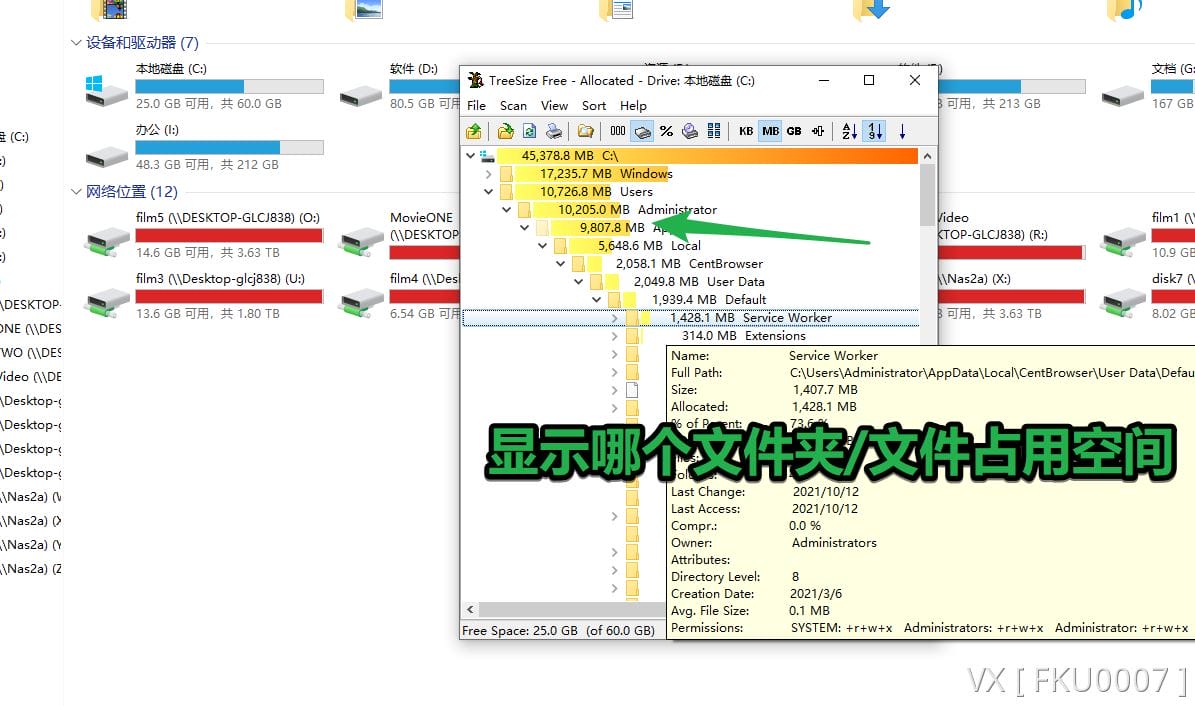This screenshot has height=706, width=1195.
Task: Open film3 network drive (U:) in Explorer
Action: click(x=206, y=296)
